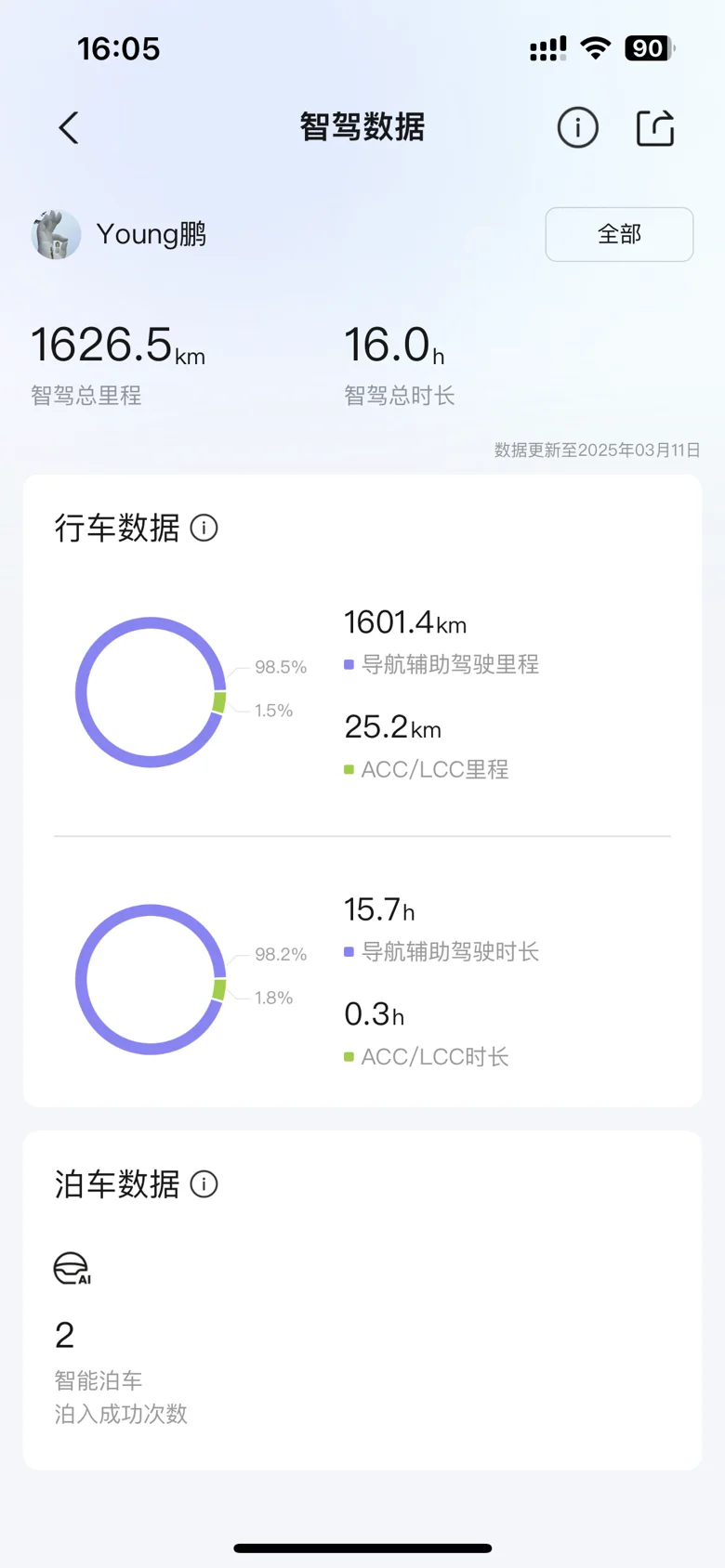
Task: Tap the 导航辅助驾驶时长 label
Action: [x=450, y=952]
